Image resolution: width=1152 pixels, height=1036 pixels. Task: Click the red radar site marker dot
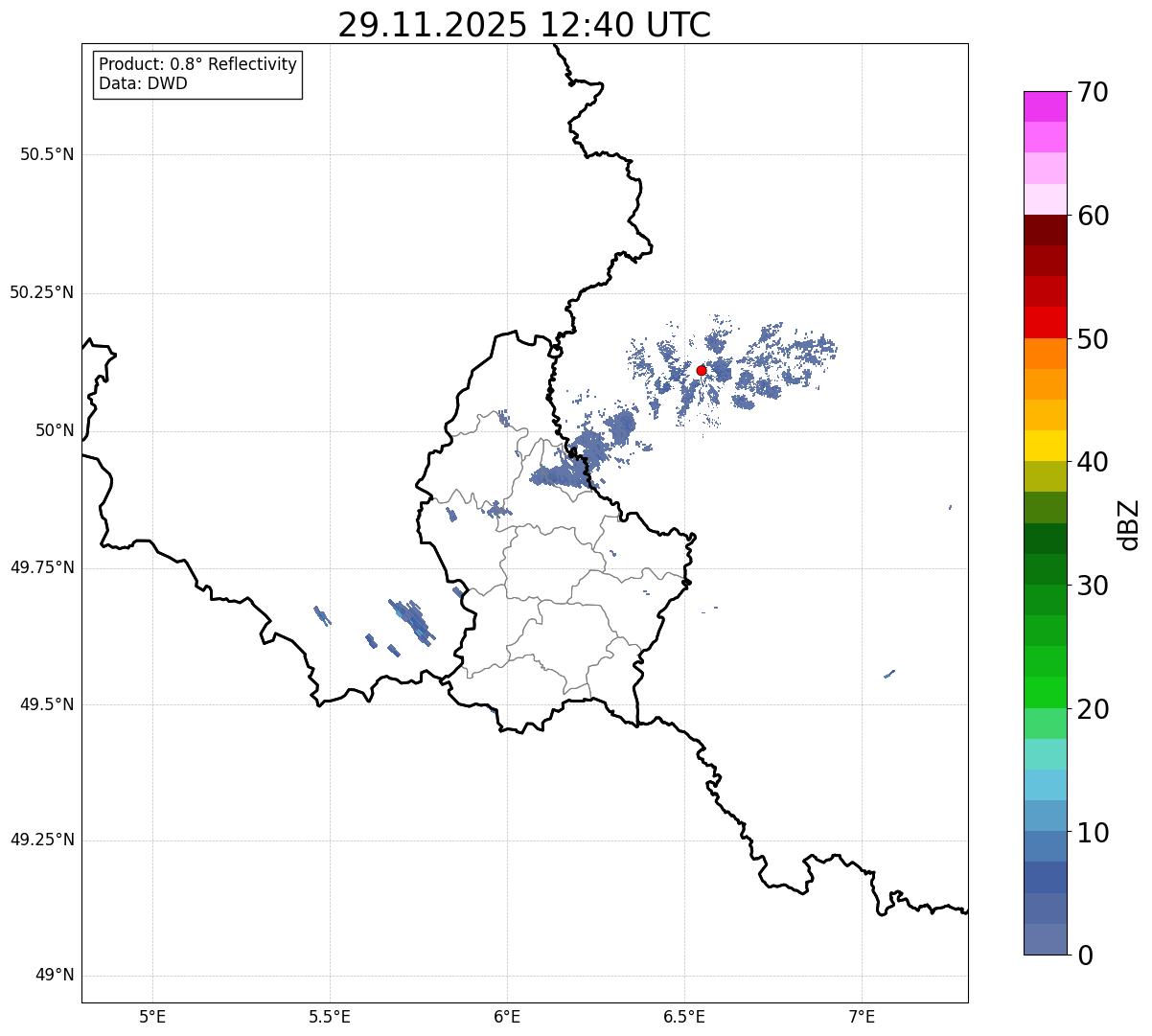pos(702,370)
